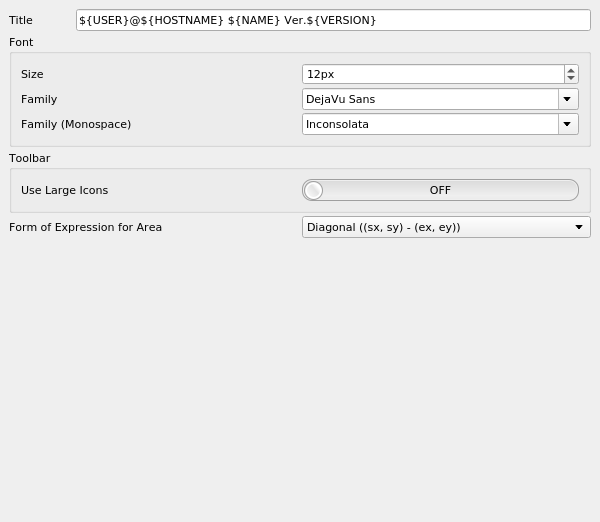
Task: Increase font size with the up arrow
Action: coord(571,70)
